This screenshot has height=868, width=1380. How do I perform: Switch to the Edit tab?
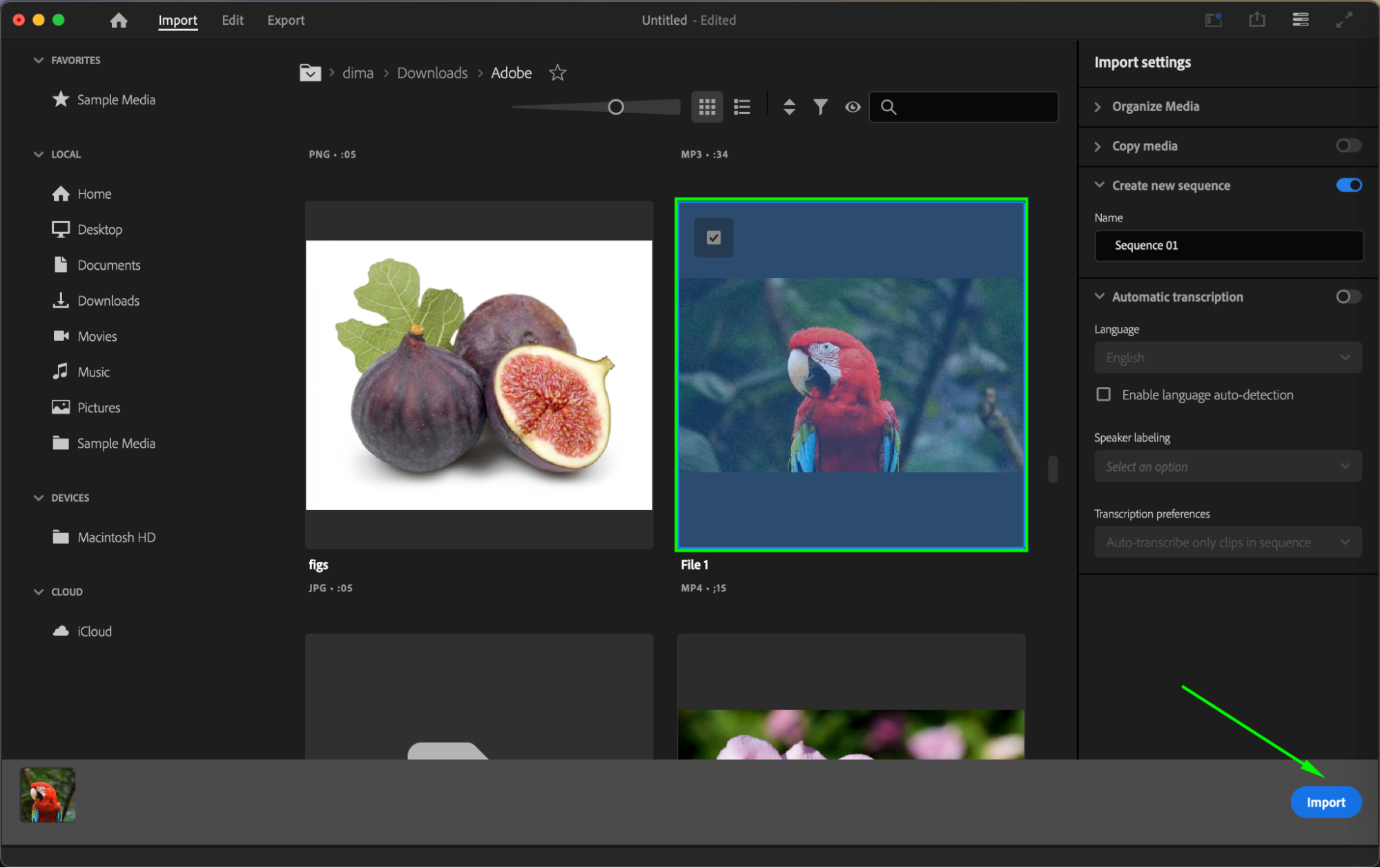coord(233,20)
